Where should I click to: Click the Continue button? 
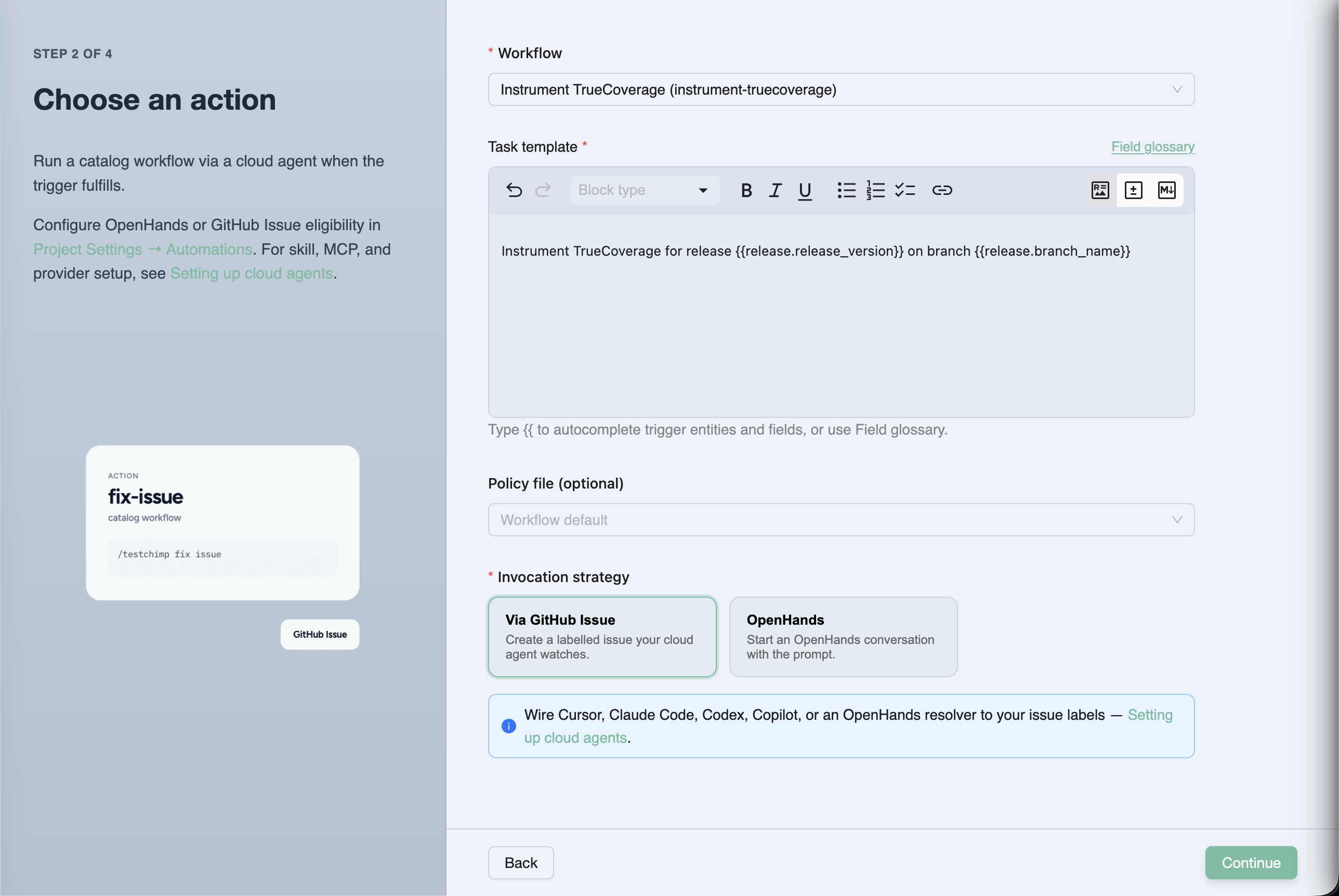point(1251,863)
